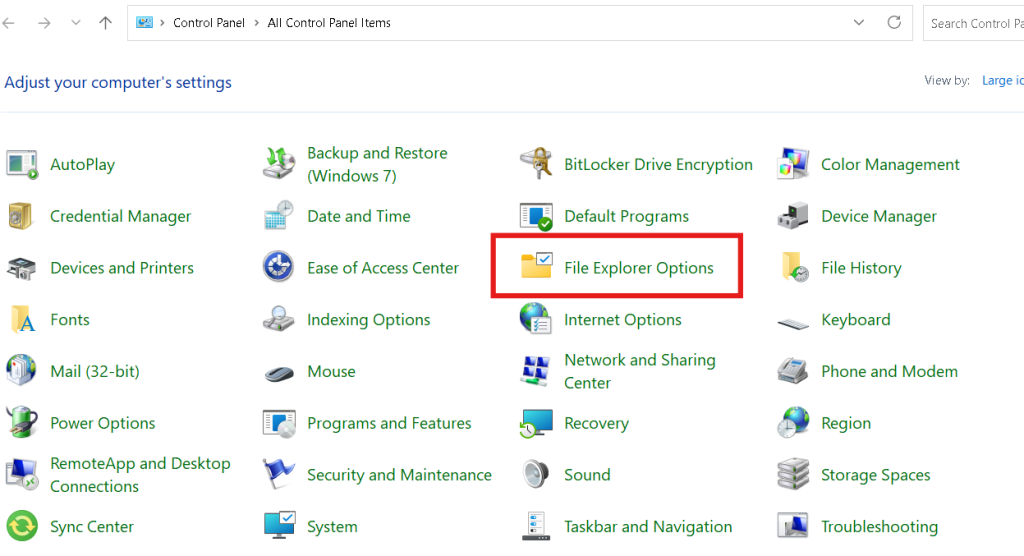
Task: Select All Control Panel Items breadcrumb
Action: click(x=329, y=23)
